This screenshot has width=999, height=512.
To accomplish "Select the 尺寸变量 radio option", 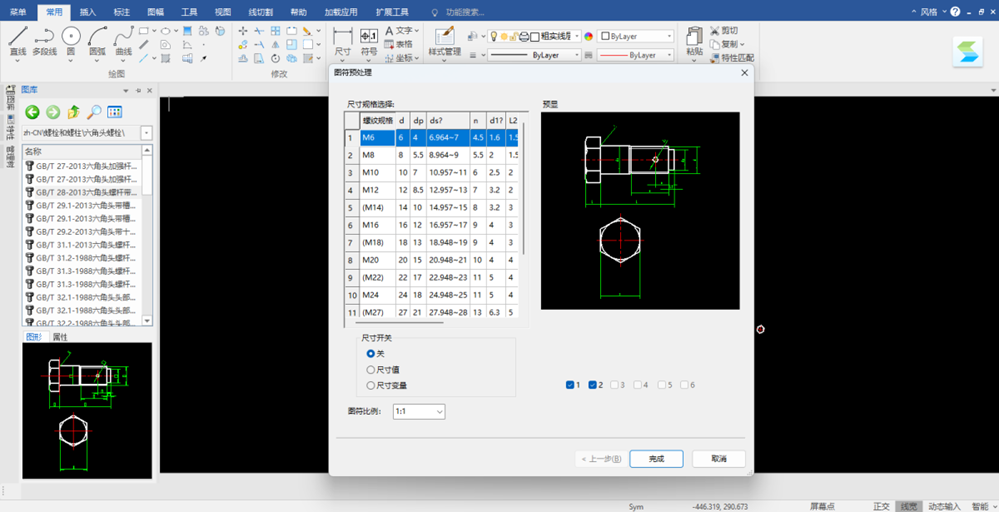I will tap(387, 385).
